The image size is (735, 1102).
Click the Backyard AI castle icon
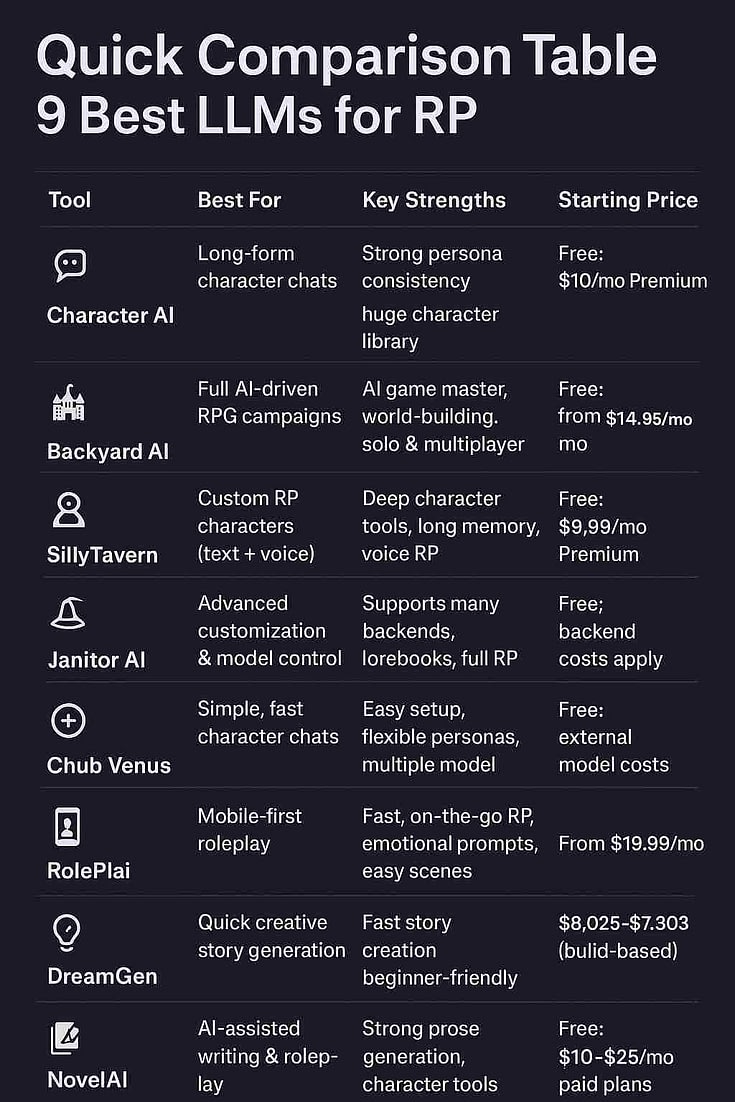pyautogui.click(x=69, y=403)
